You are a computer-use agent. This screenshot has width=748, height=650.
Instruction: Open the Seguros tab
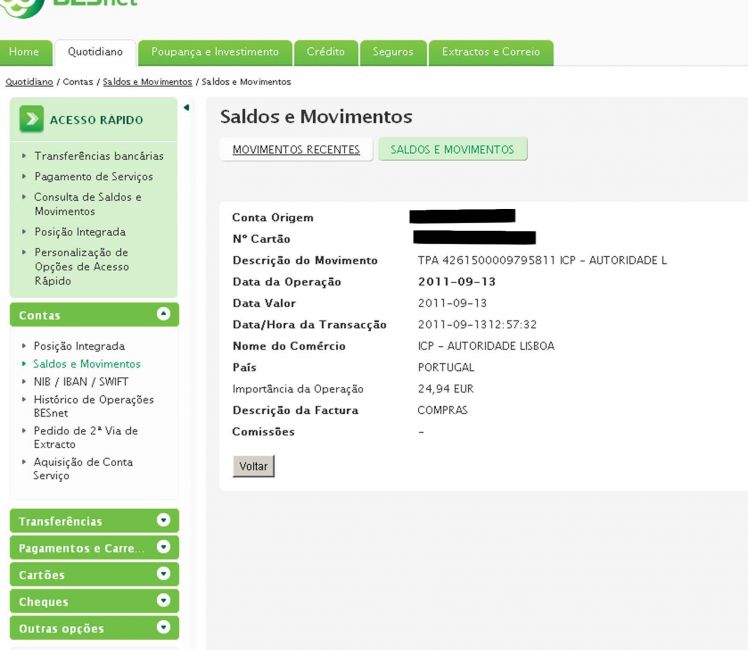393,52
